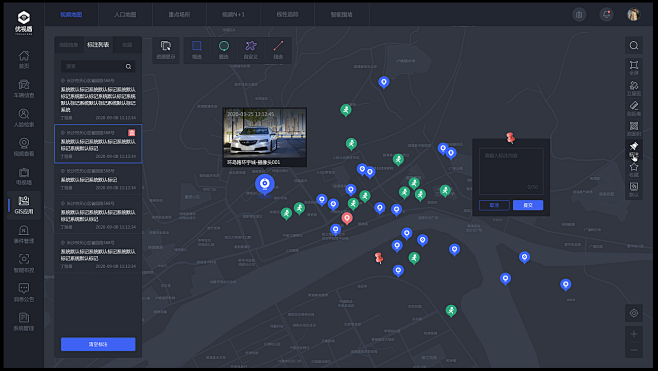Delete the highlighted annotation via red icon
The width and height of the screenshot is (658, 371).
tap(131, 133)
